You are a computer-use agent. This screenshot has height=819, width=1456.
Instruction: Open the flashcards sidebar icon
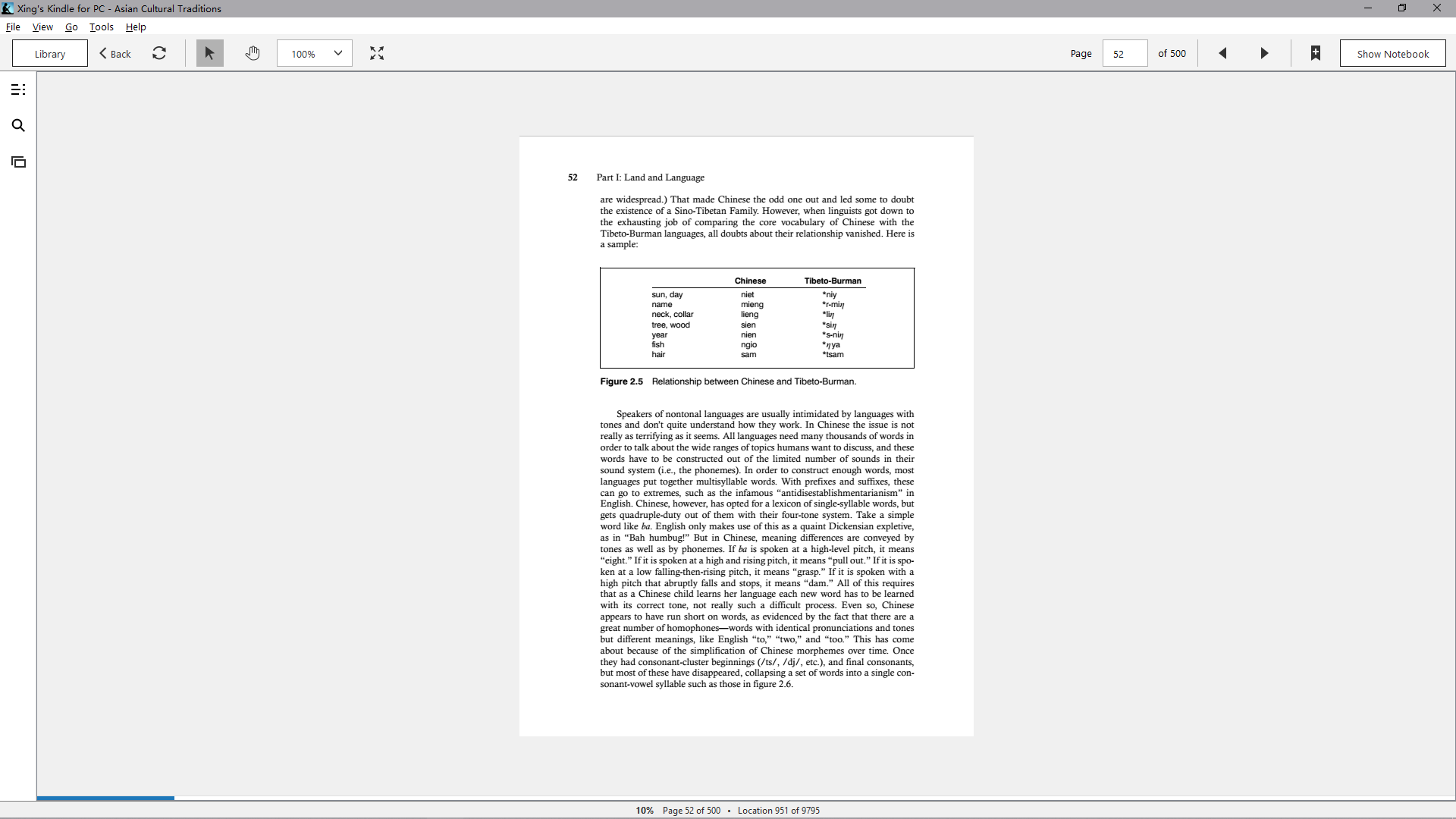(18, 162)
